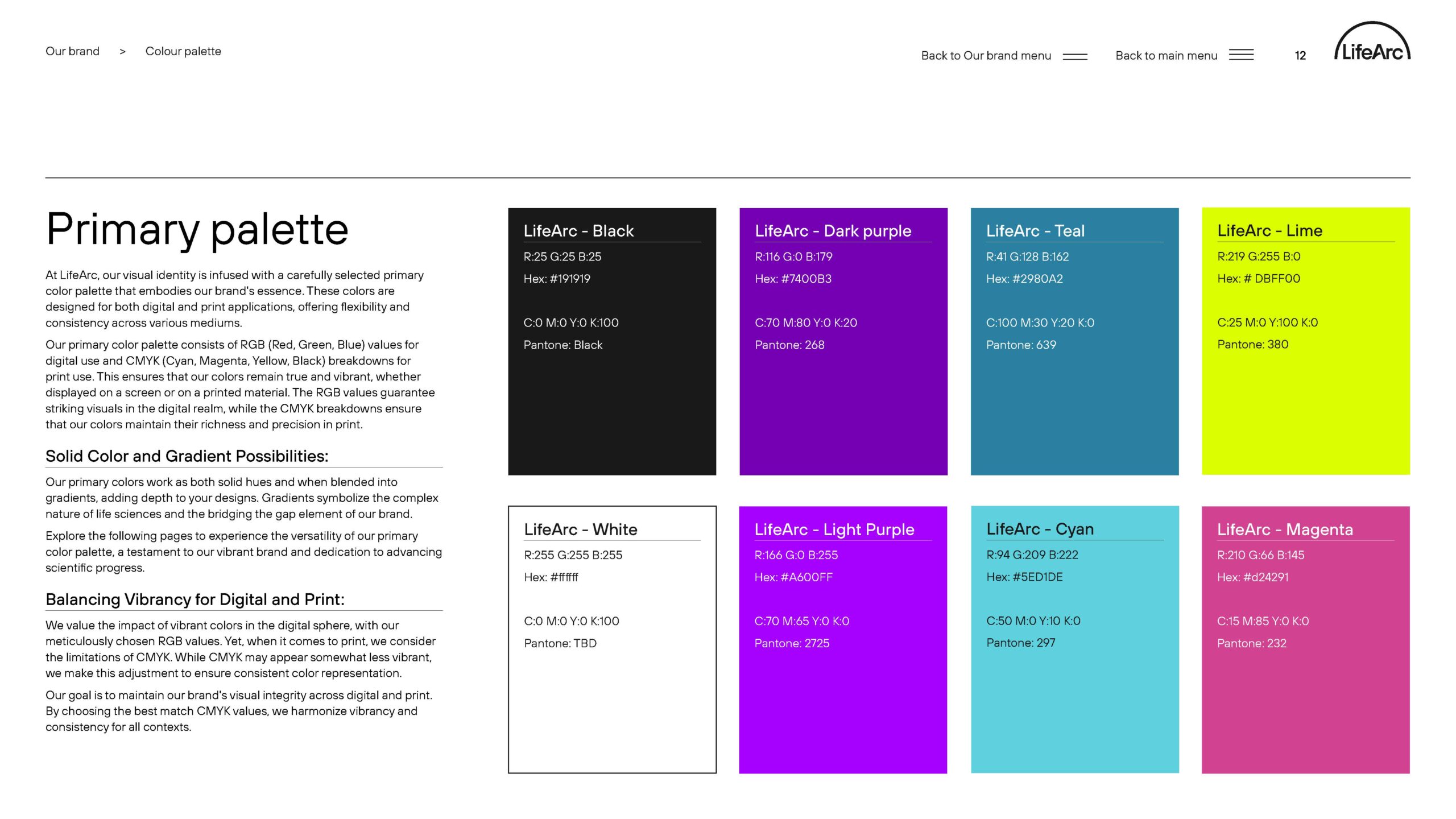Click Hex: #191919 text
Viewport: 1456px width, 819px height.
[x=557, y=279]
